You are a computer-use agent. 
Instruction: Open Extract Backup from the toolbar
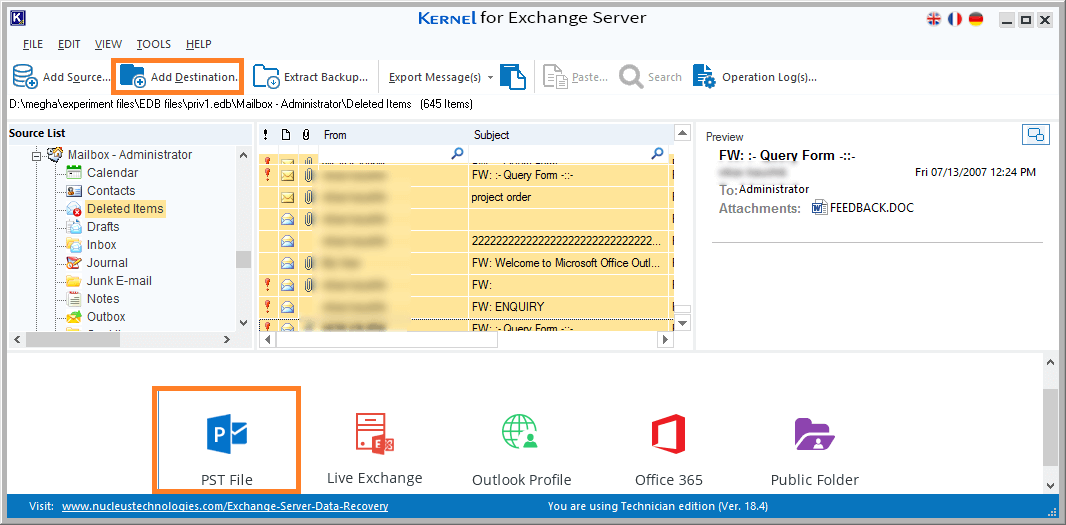pyautogui.click(x=311, y=77)
